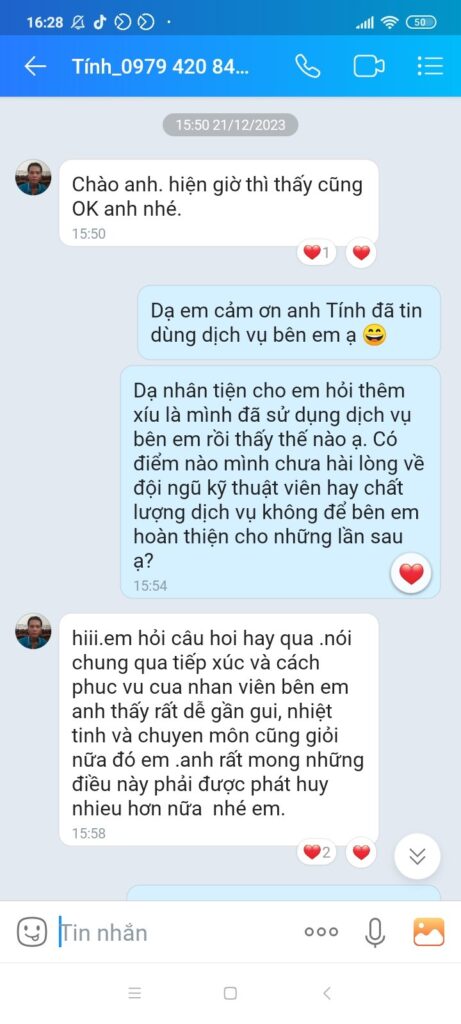Open more options three-dots in input bar

click(x=321, y=933)
